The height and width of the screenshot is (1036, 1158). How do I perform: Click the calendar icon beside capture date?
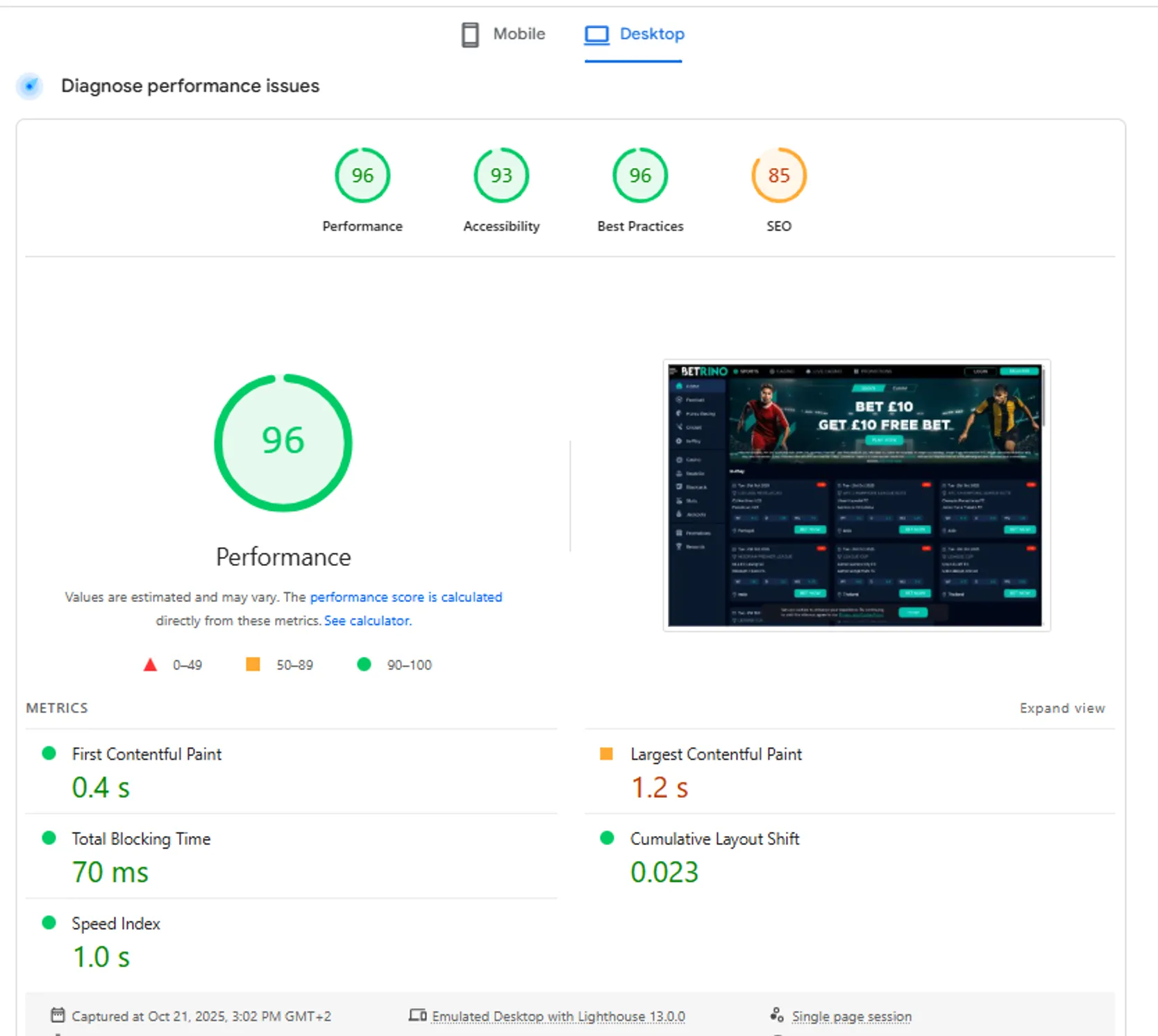point(59,1014)
